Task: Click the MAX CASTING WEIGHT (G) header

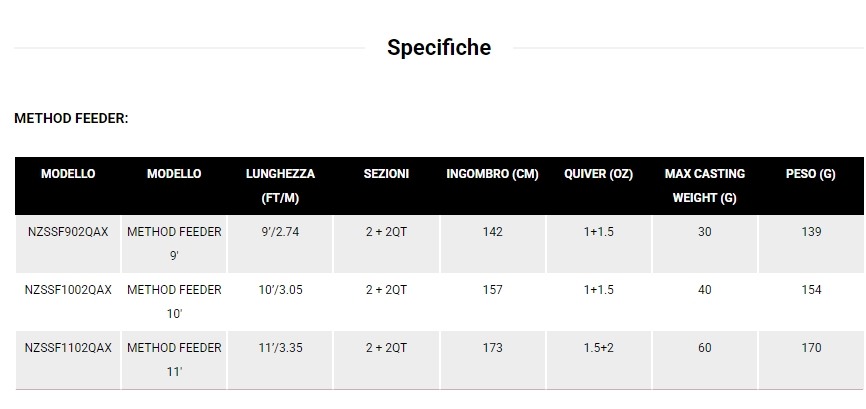Action: (704, 185)
